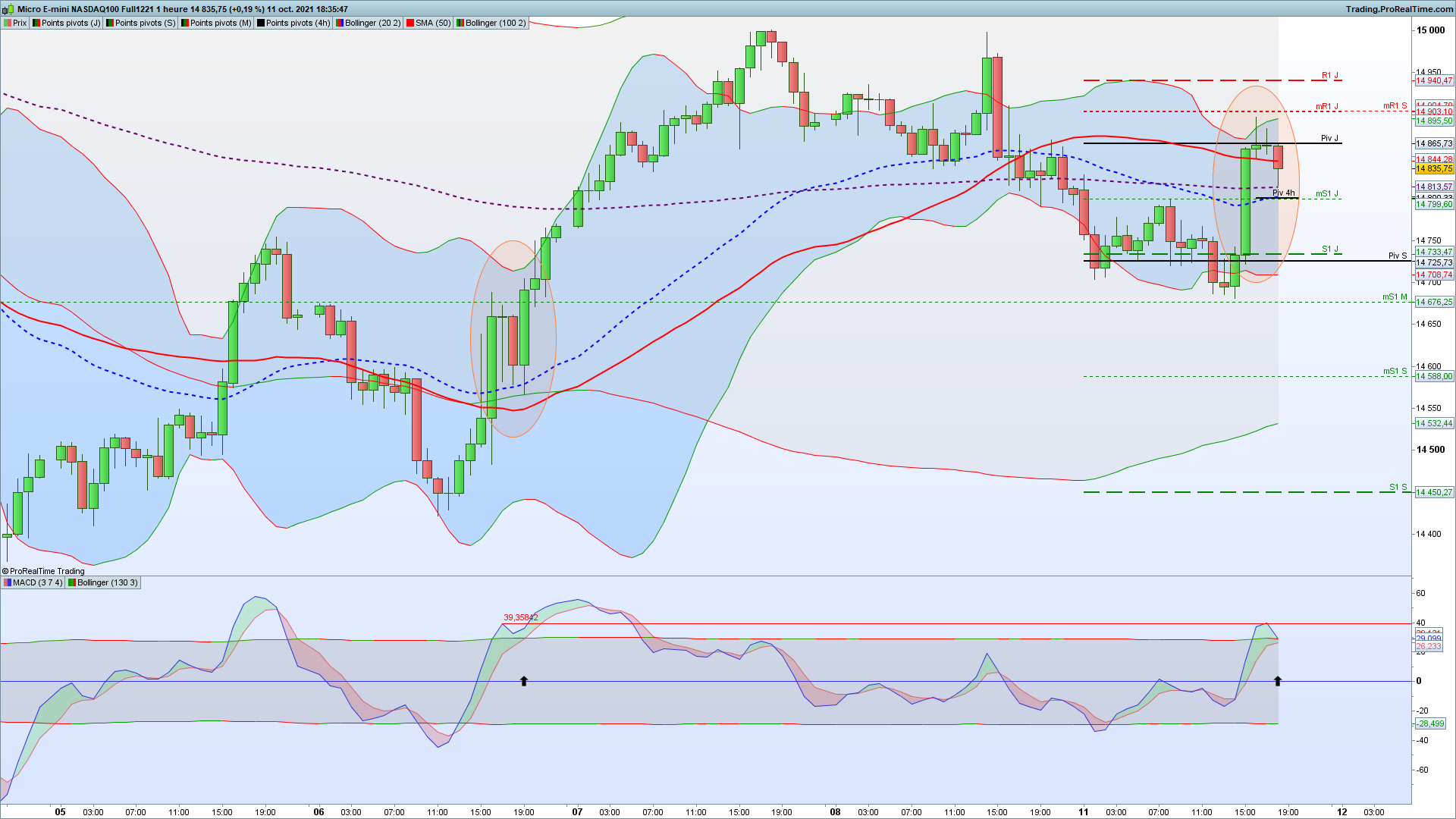Click the candlestick icon beside the chart title
The height and width of the screenshot is (819, 1456).
point(8,9)
